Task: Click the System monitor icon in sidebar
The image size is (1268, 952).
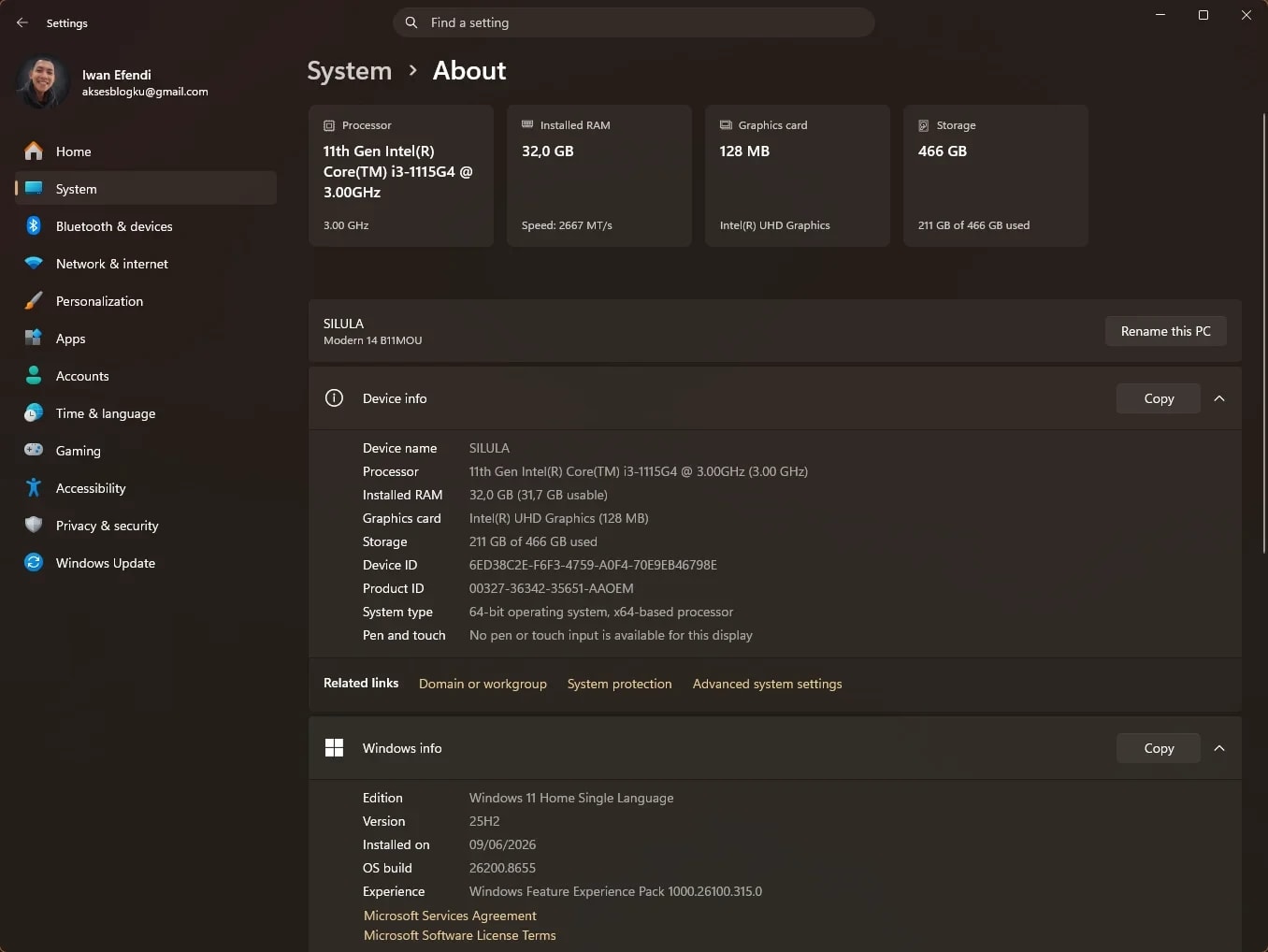Action: click(x=34, y=188)
